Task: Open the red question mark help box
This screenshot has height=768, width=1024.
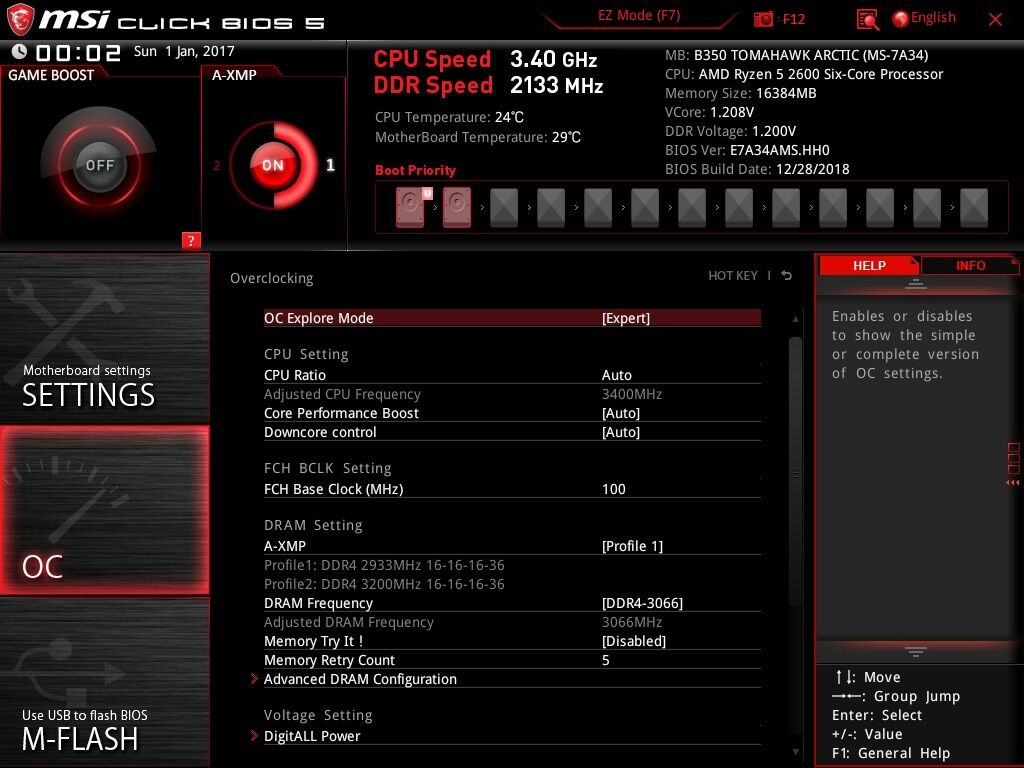Action: (x=191, y=240)
